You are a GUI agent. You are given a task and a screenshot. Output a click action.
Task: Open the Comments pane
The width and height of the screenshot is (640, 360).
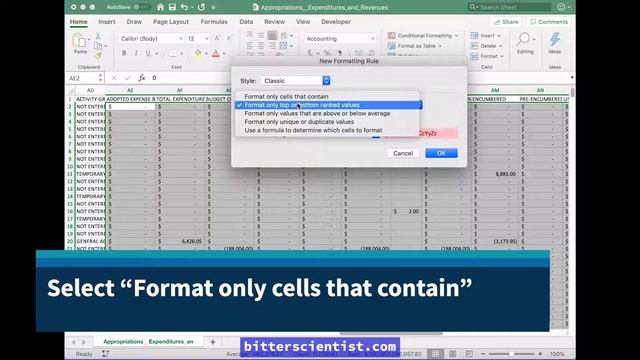(549, 22)
